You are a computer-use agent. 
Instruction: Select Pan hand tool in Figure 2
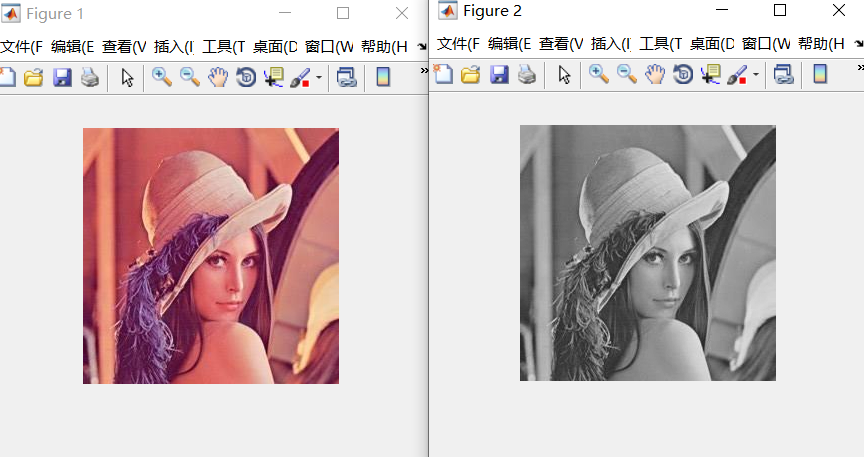click(x=655, y=74)
